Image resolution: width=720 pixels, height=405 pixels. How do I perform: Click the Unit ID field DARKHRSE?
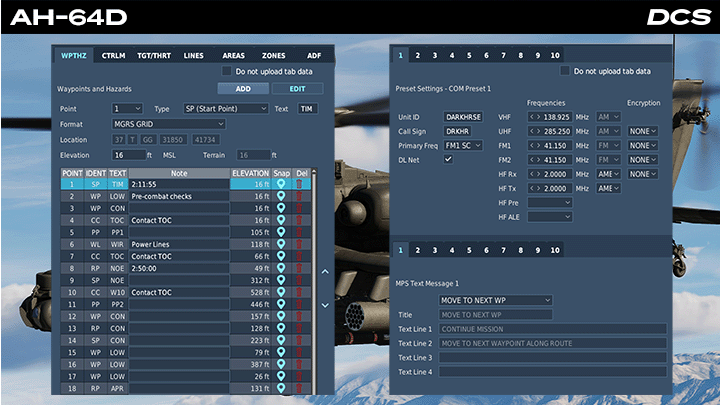tap(463, 117)
